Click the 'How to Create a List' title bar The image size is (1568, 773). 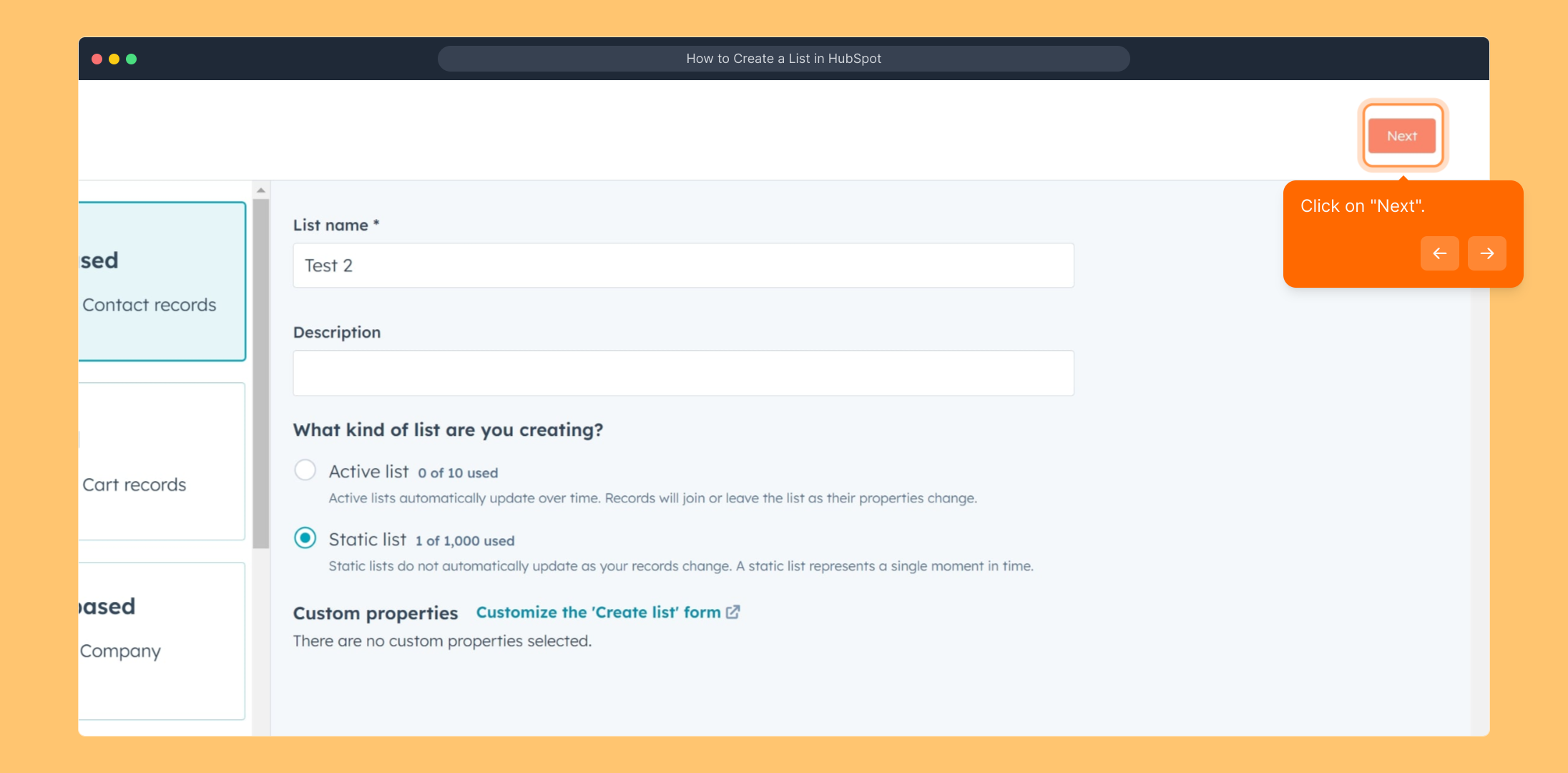(783, 59)
